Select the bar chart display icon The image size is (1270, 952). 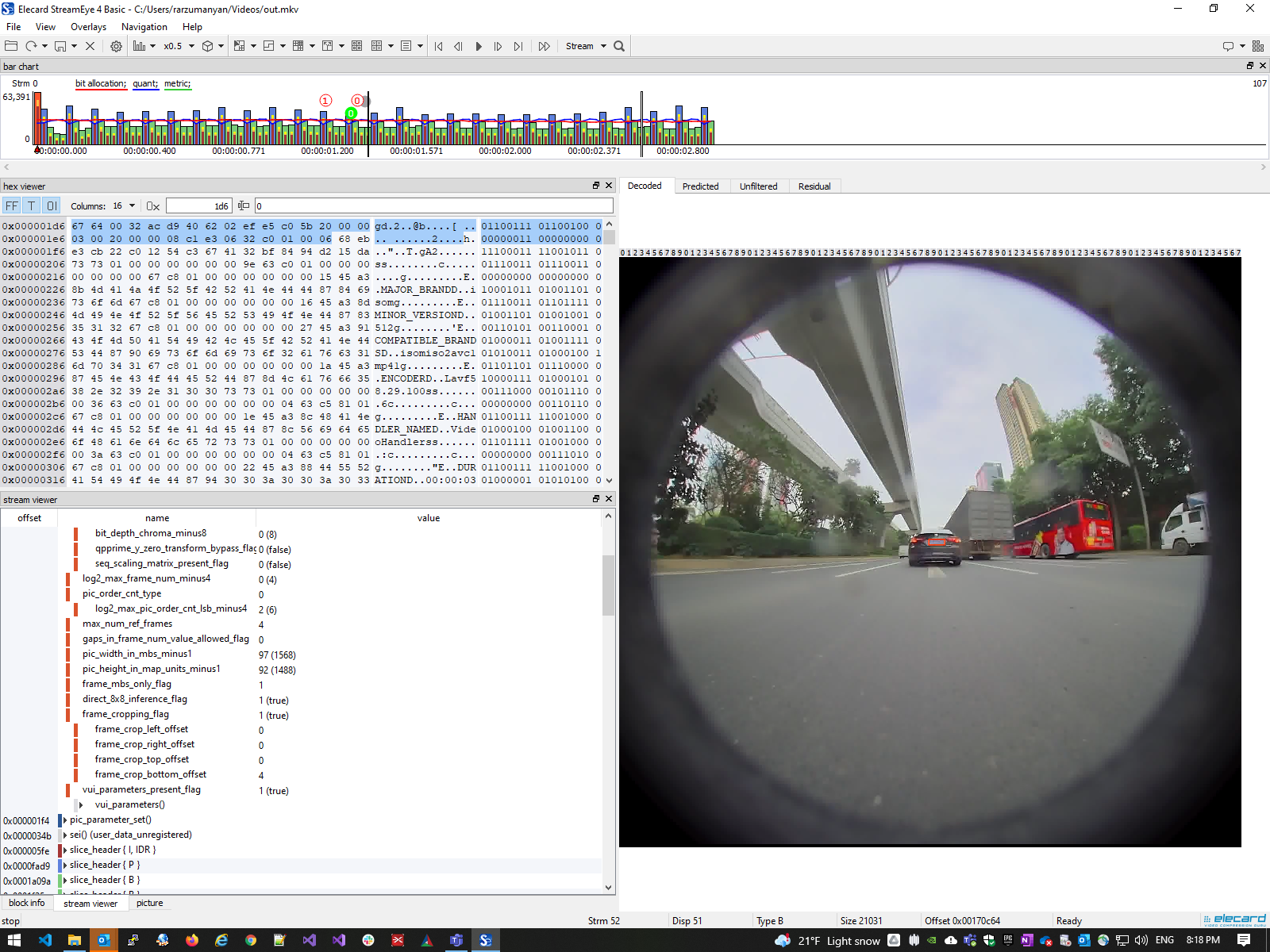point(140,46)
